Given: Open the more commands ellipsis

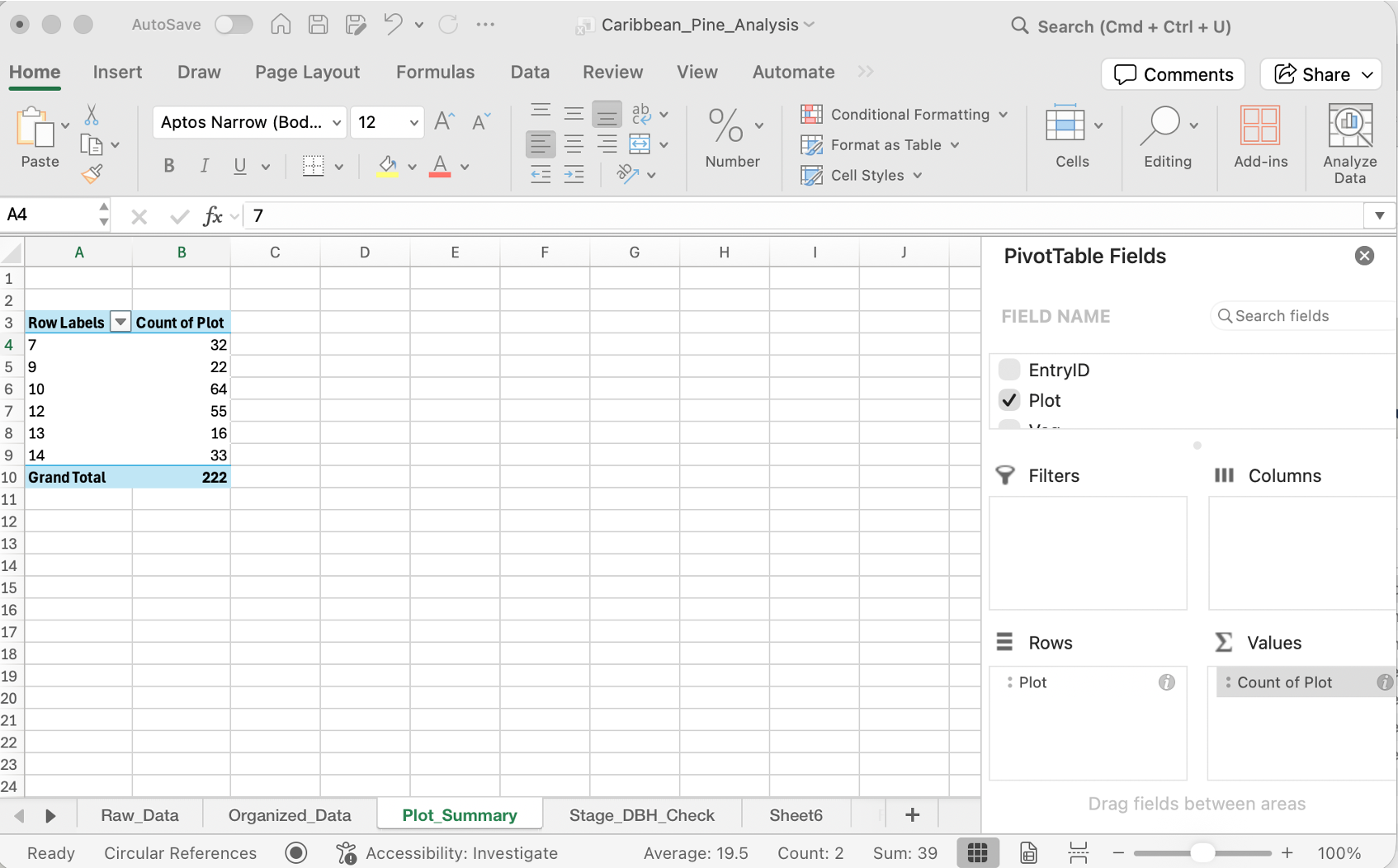Looking at the screenshot, I should point(485,25).
